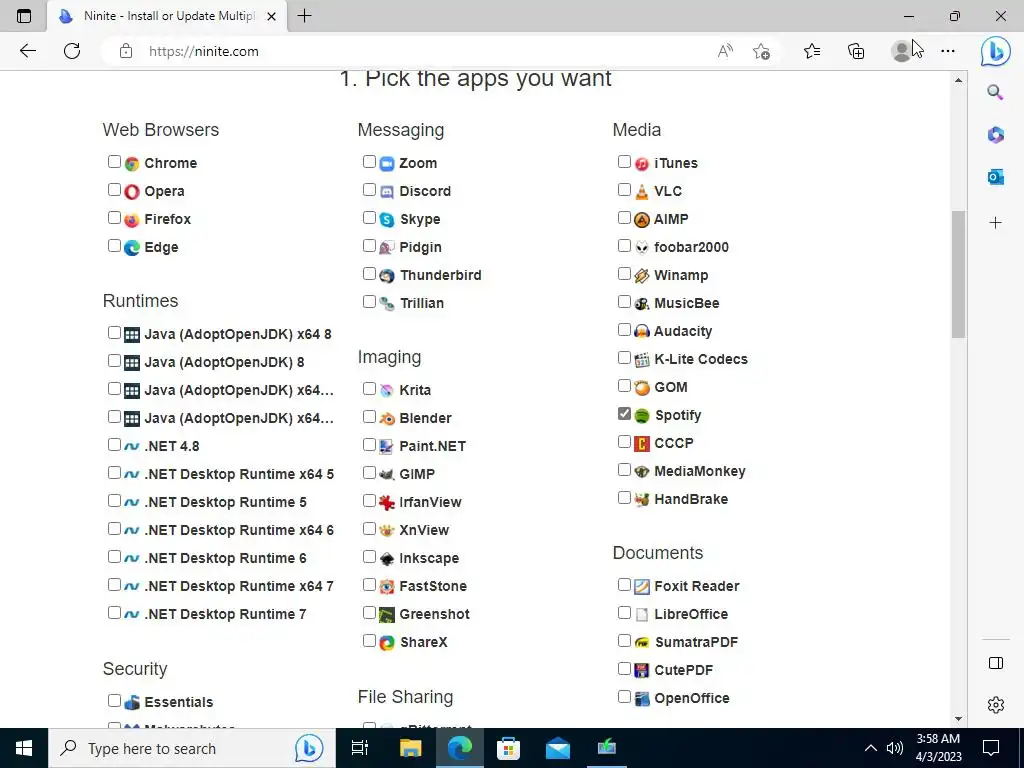
Task: Show hidden system tray icons
Action: click(871, 748)
